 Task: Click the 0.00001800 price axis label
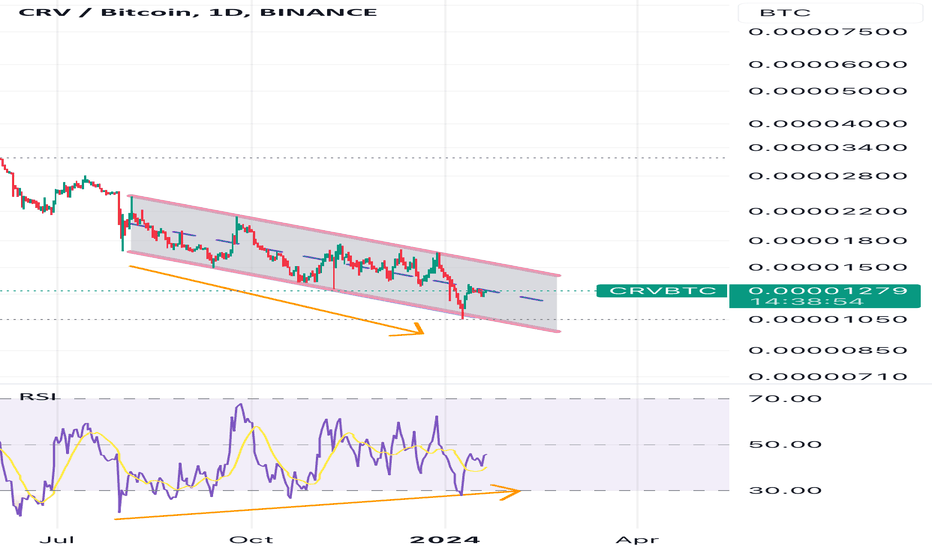[x=828, y=241]
